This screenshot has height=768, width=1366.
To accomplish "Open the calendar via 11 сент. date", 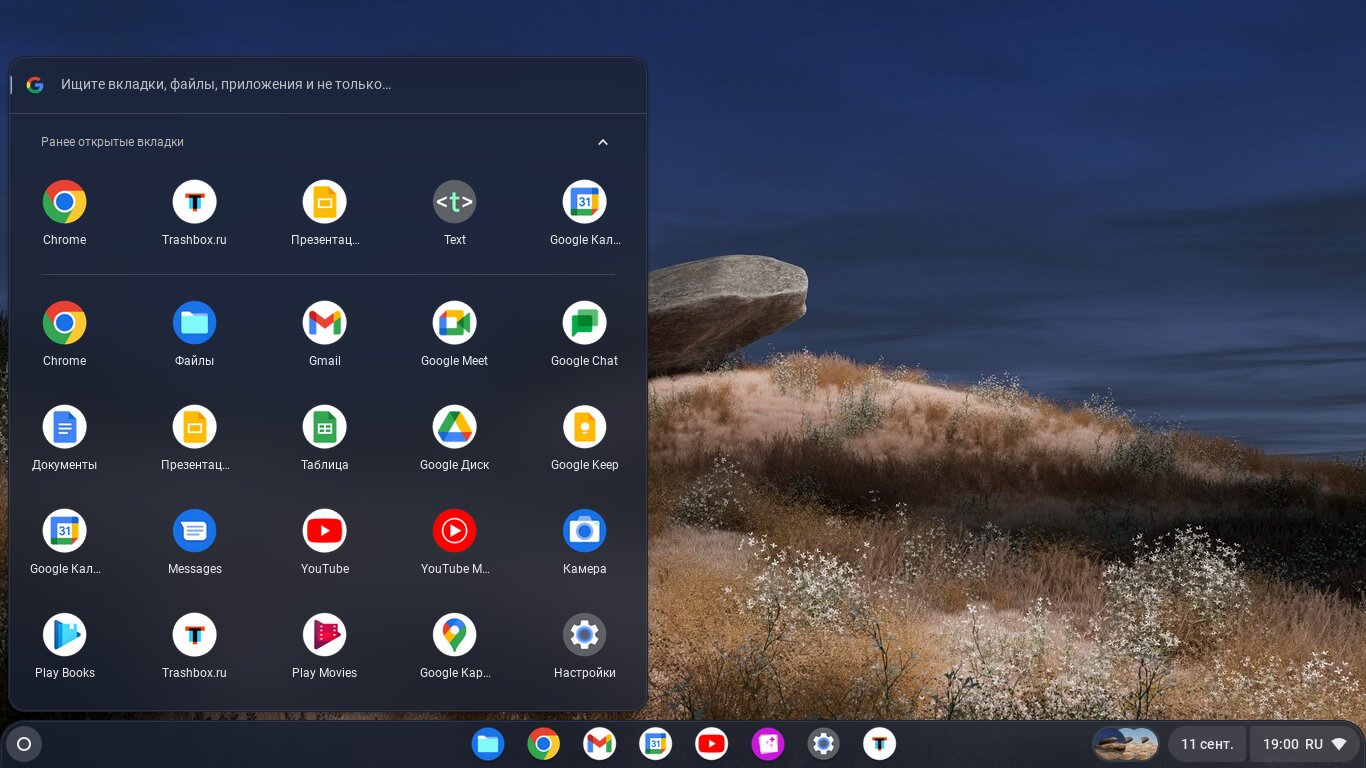I will point(1206,744).
